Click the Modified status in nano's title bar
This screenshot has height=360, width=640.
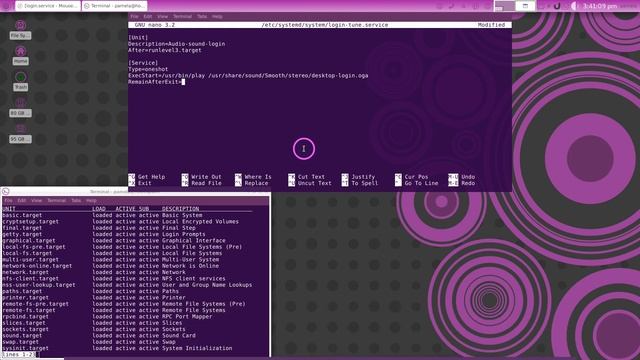(491, 25)
